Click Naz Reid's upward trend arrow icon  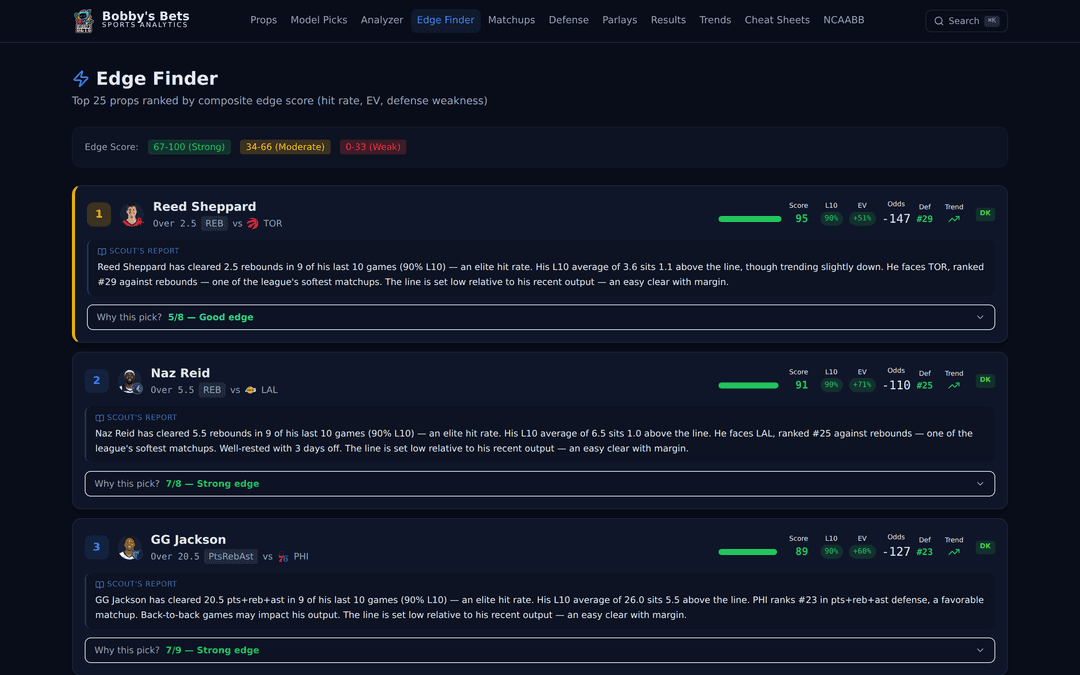pyautogui.click(x=954, y=386)
